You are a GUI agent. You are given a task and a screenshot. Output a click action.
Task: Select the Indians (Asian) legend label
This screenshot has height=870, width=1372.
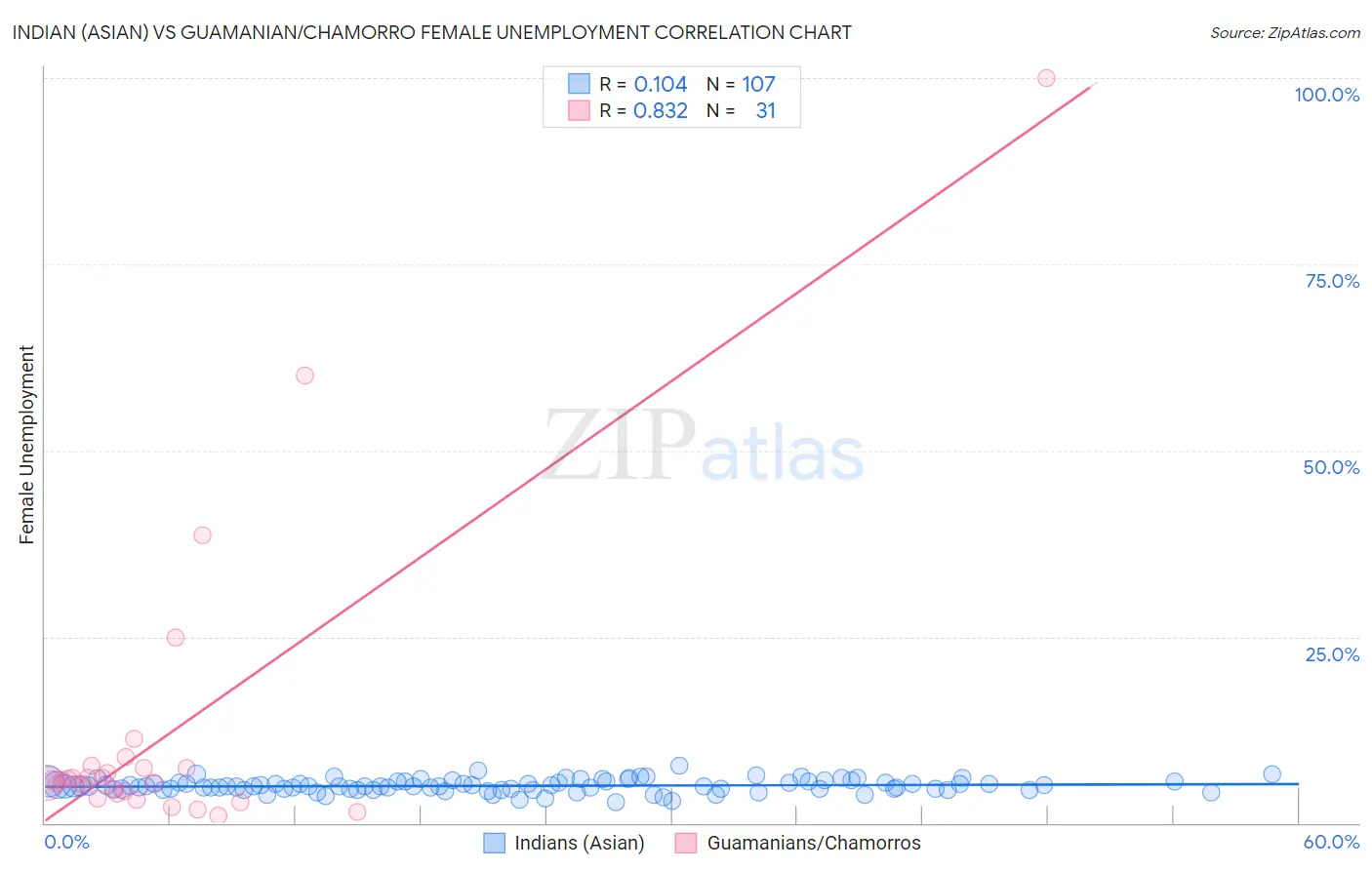point(580,843)
